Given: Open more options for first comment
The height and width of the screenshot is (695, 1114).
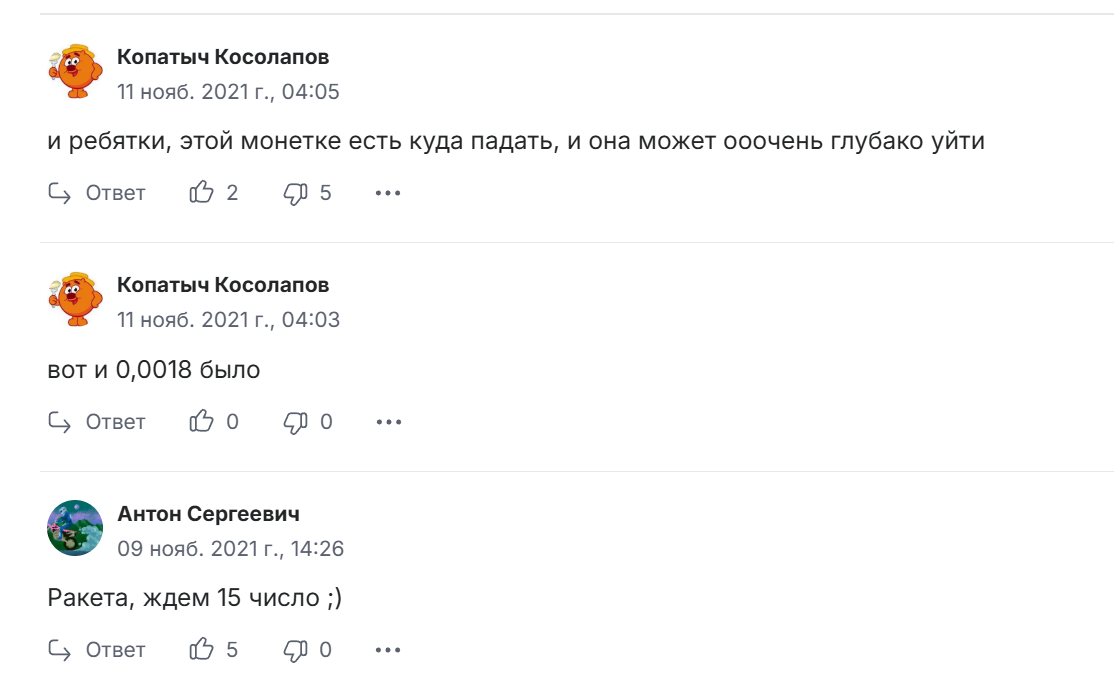Looking at the screenshot, I should pos(388,193).
